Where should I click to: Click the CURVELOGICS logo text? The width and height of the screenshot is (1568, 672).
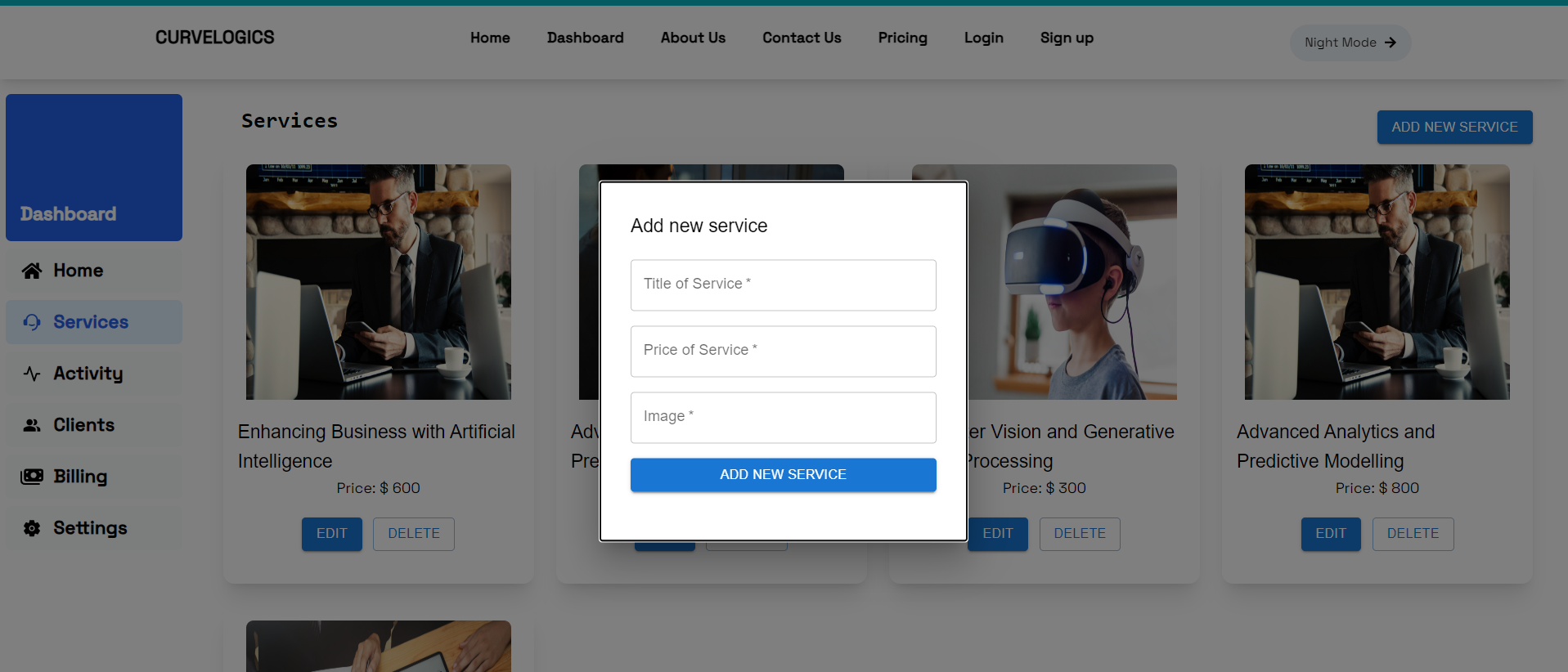click(215, 38)
